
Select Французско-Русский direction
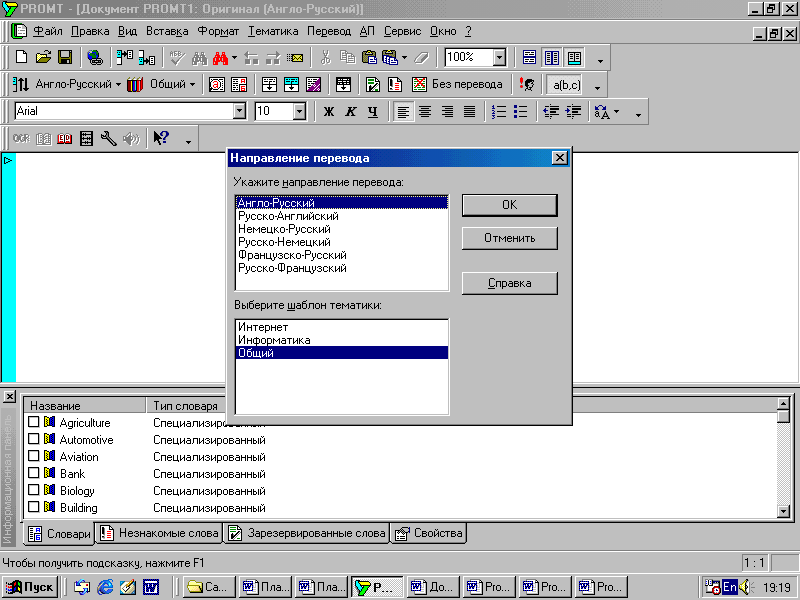point(342,255)
